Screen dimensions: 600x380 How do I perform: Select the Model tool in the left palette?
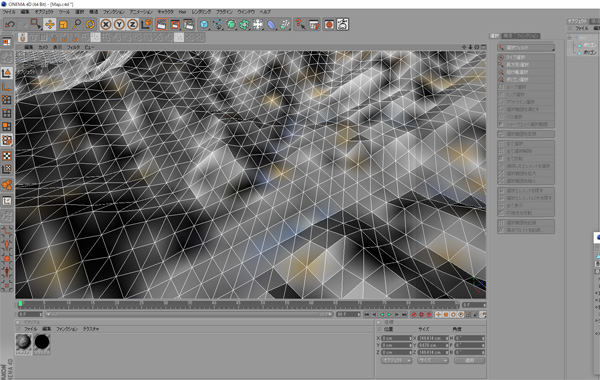click(x=7, y=73)
